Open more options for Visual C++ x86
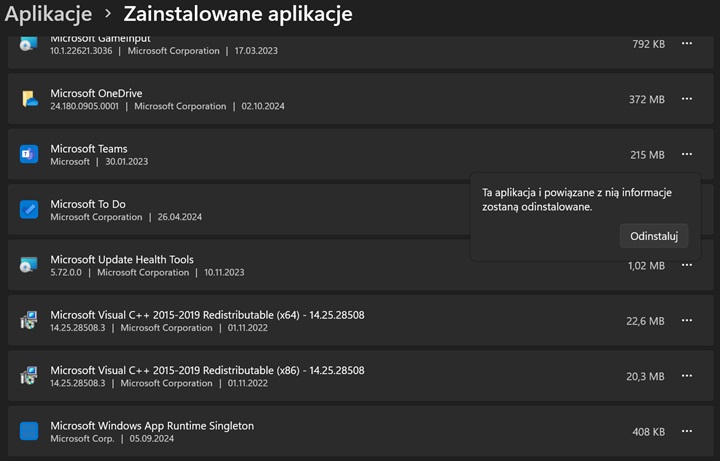The height and width of the screenshot is (461, 720). [687, 376]
